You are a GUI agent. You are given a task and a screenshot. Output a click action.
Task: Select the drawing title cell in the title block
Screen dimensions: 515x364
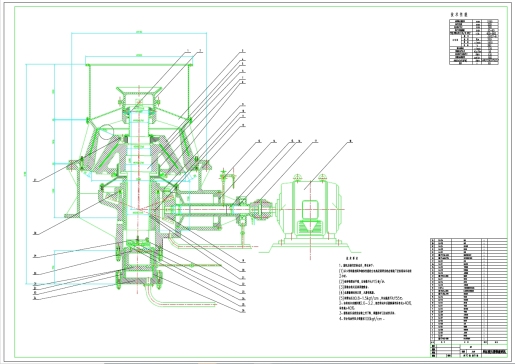494,352
